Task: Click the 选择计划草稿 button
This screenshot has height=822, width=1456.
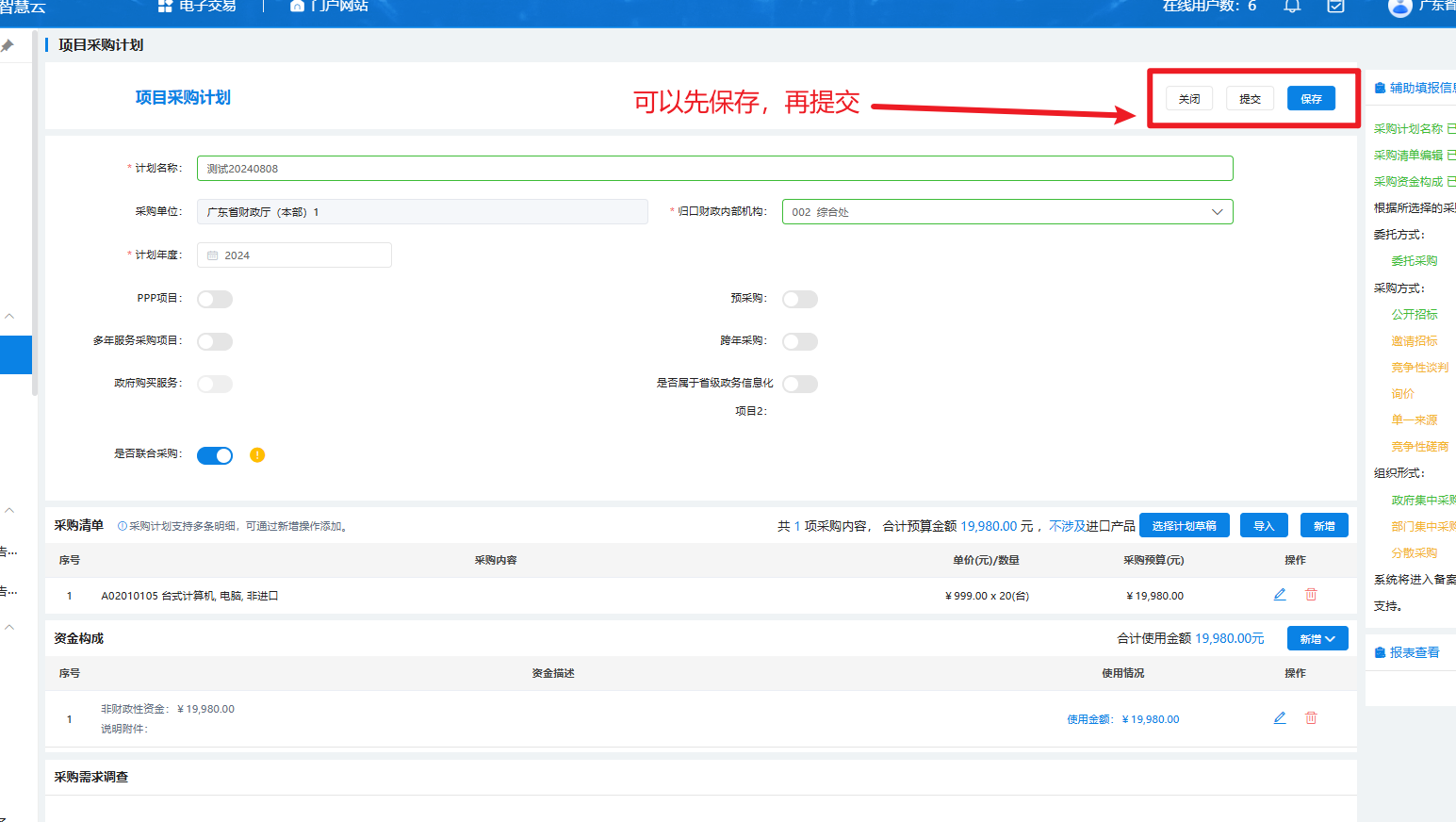Action: tap(1184, 526)
